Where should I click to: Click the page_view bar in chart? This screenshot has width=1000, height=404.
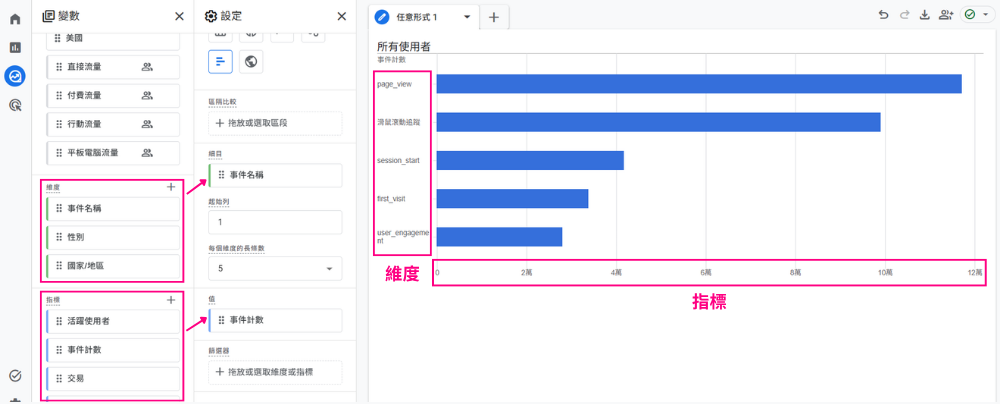699,84
